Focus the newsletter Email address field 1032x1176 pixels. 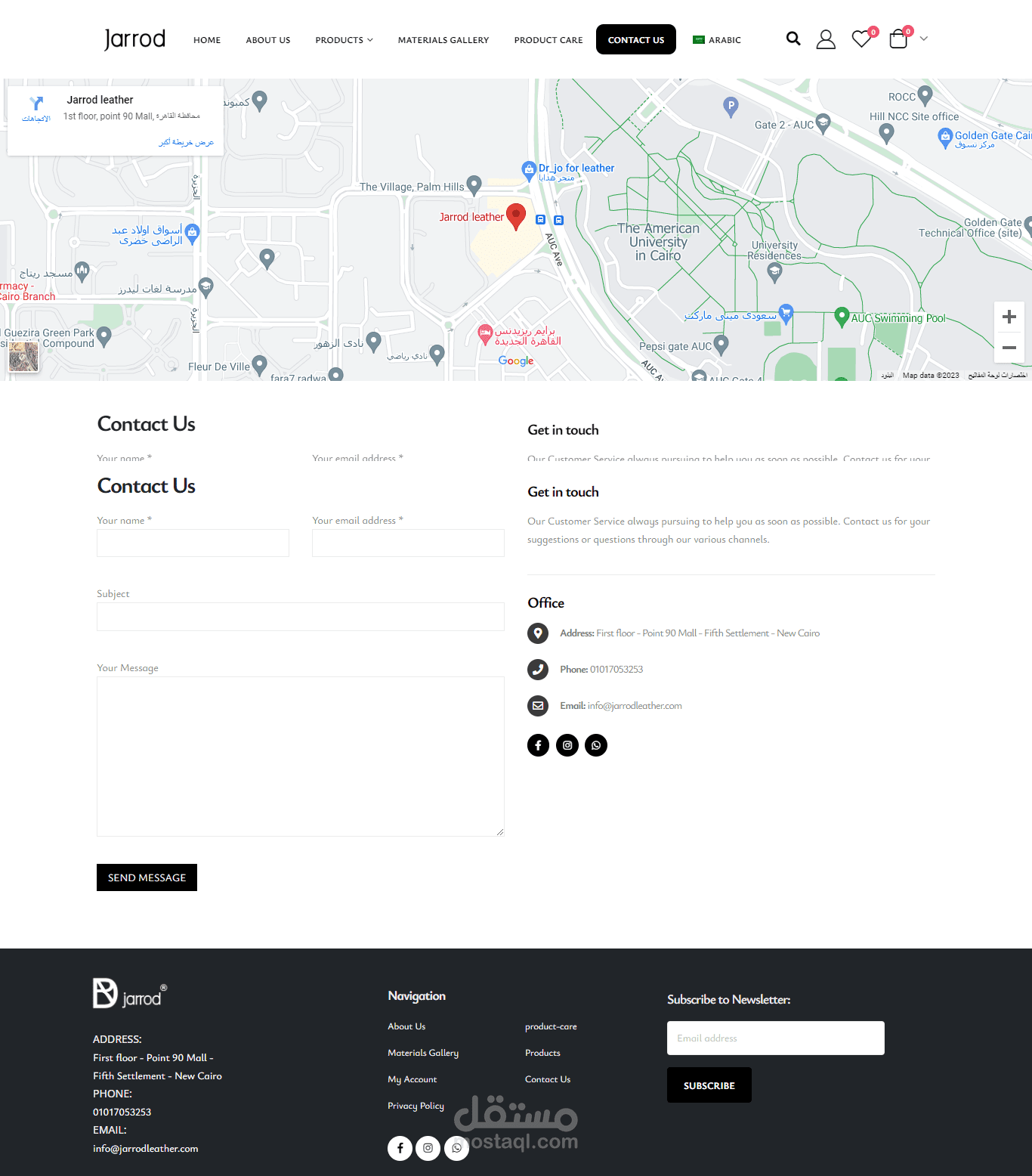click(x=776, y=1038)
